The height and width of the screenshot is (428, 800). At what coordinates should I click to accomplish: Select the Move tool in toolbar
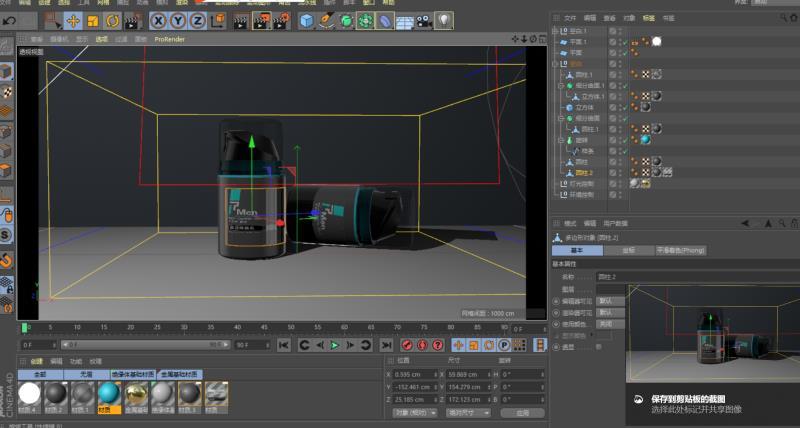click(x=73, y=20)
